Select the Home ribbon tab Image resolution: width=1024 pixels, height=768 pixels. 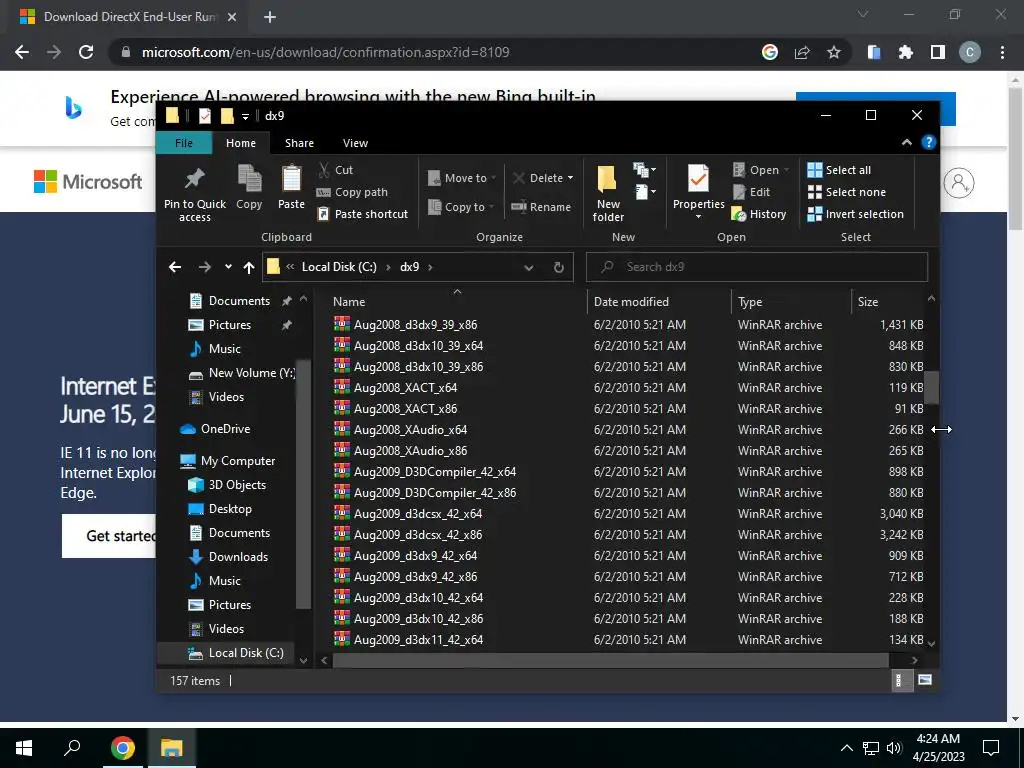[x=241, y=143]
